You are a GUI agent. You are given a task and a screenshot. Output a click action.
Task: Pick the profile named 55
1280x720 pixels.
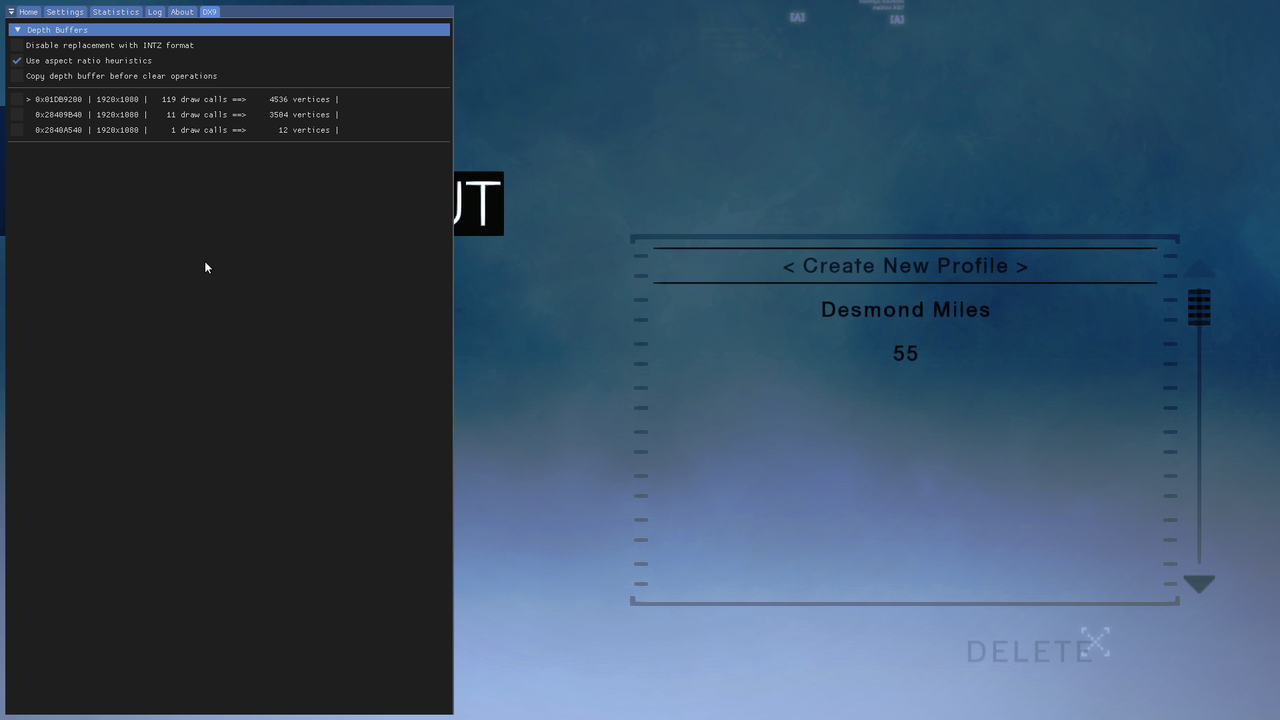(905, 353)
